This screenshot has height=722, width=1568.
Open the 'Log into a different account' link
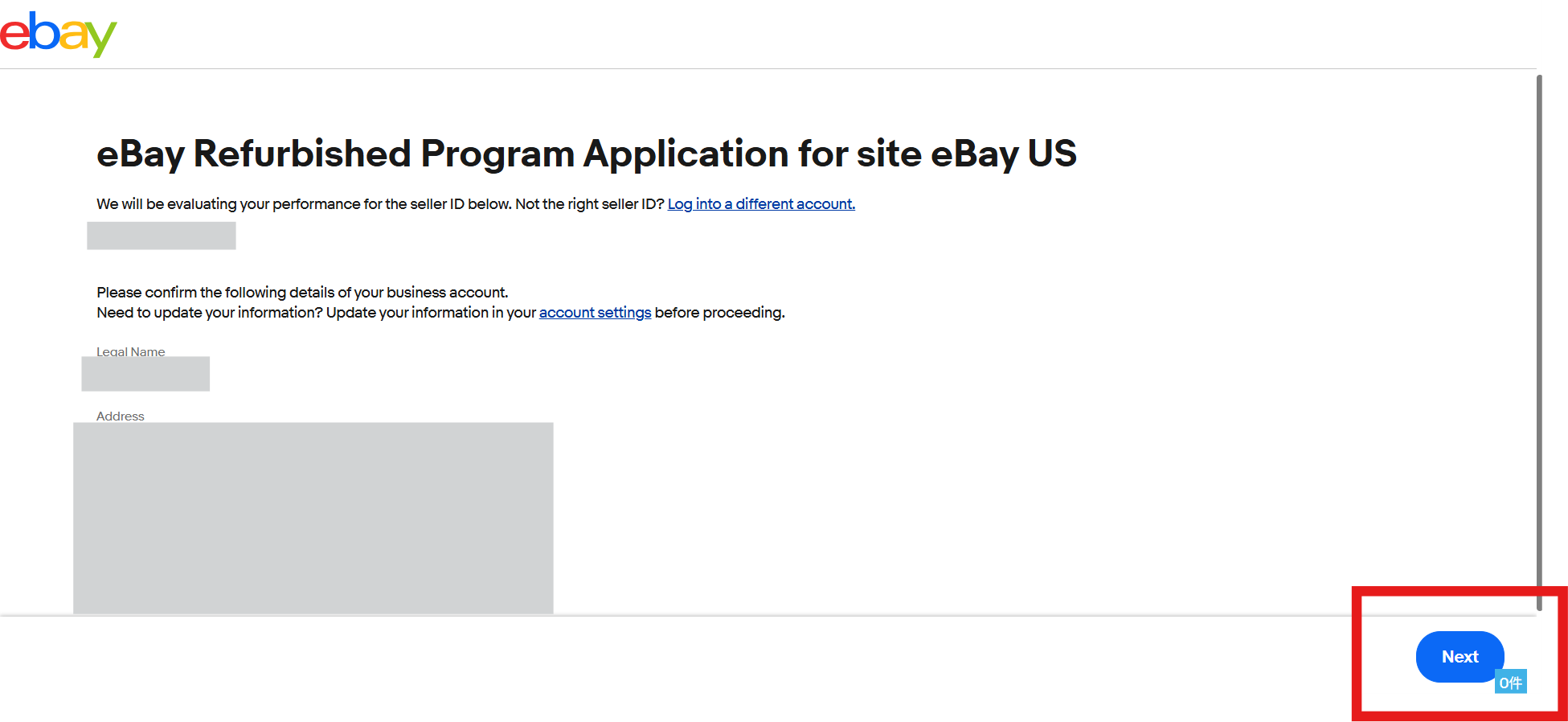click(761, 204)
